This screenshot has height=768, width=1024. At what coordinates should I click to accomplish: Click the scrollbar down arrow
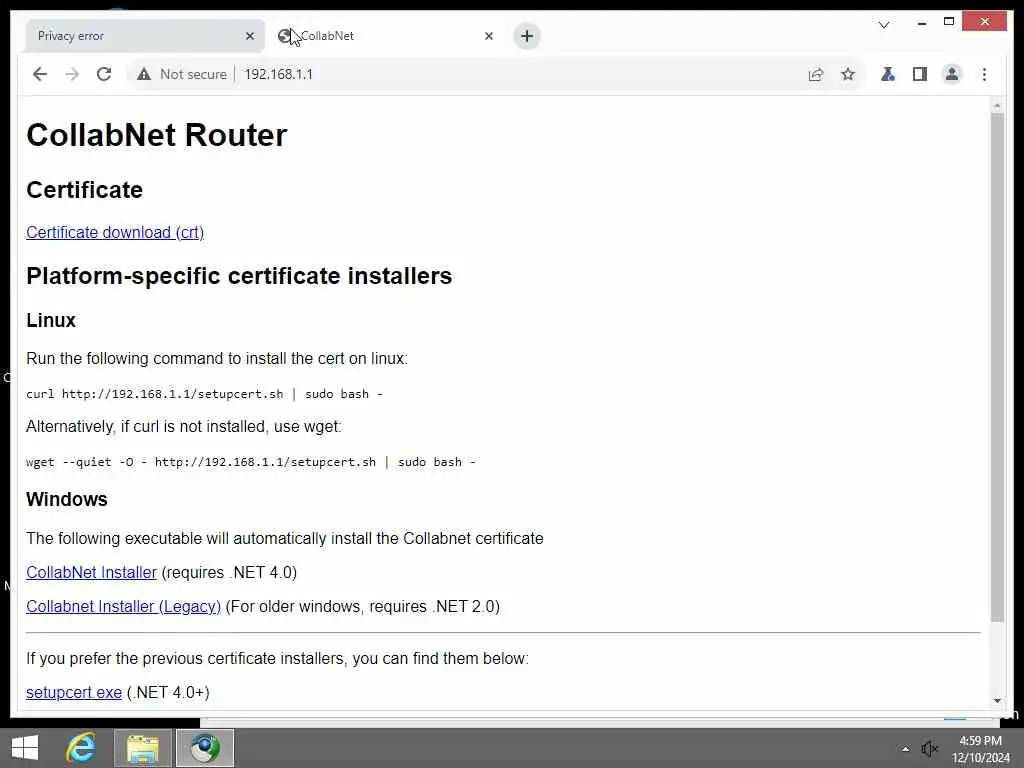pos(997,701)
